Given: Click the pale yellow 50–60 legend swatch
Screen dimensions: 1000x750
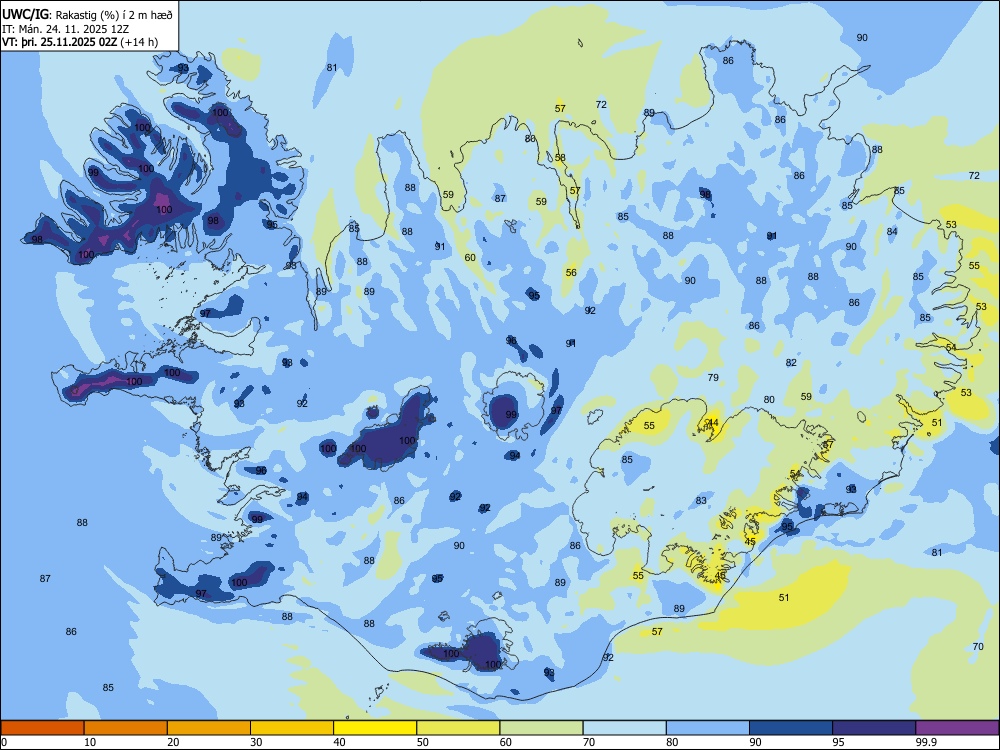Looking at the screenshot, I should click(x=458, y=728).
